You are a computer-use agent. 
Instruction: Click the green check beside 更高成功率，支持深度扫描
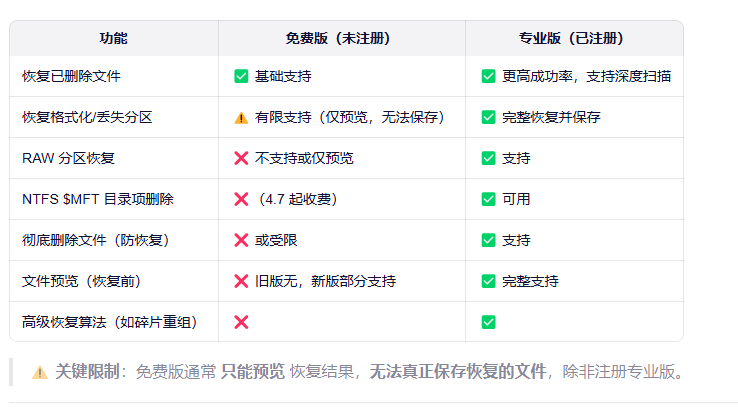(488, 76)
